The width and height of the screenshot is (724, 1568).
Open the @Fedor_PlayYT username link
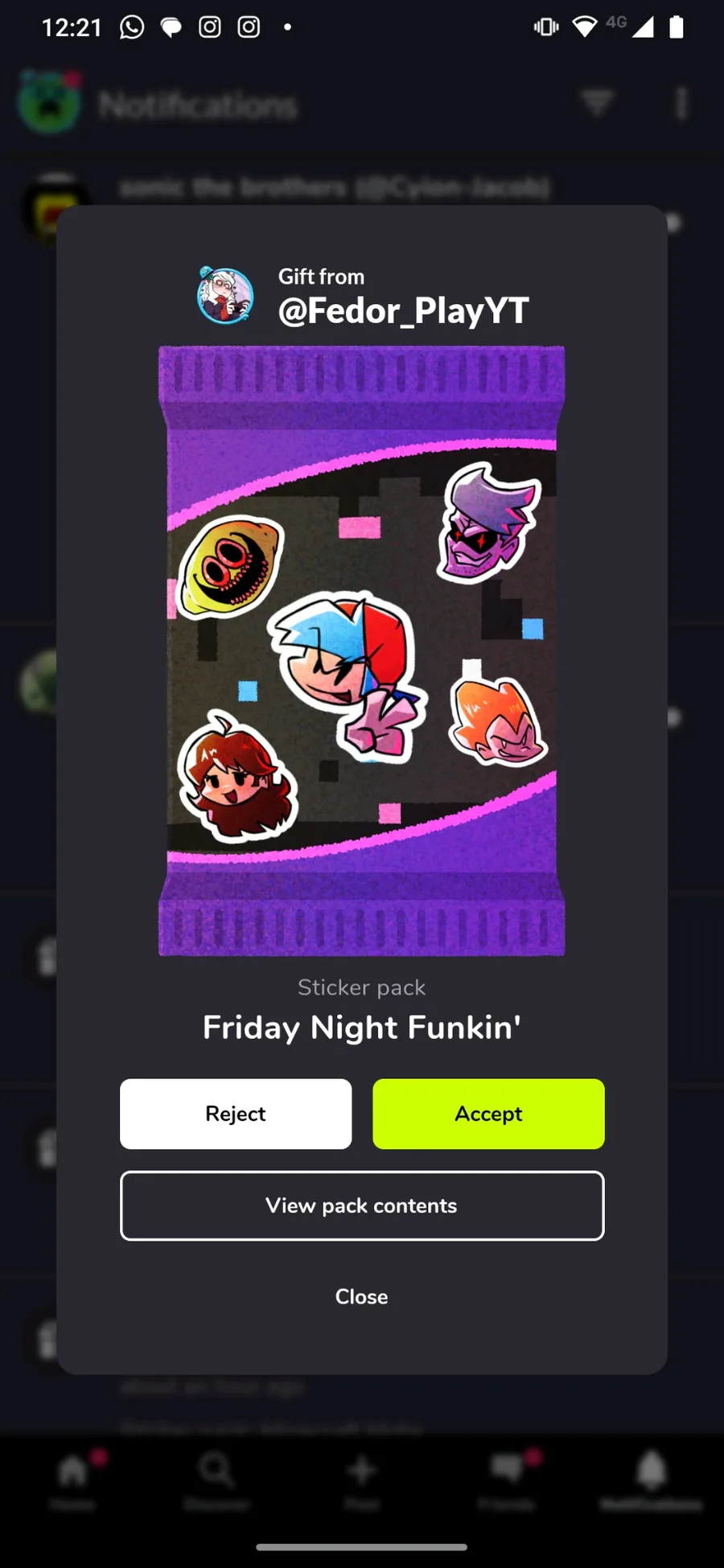403,310
